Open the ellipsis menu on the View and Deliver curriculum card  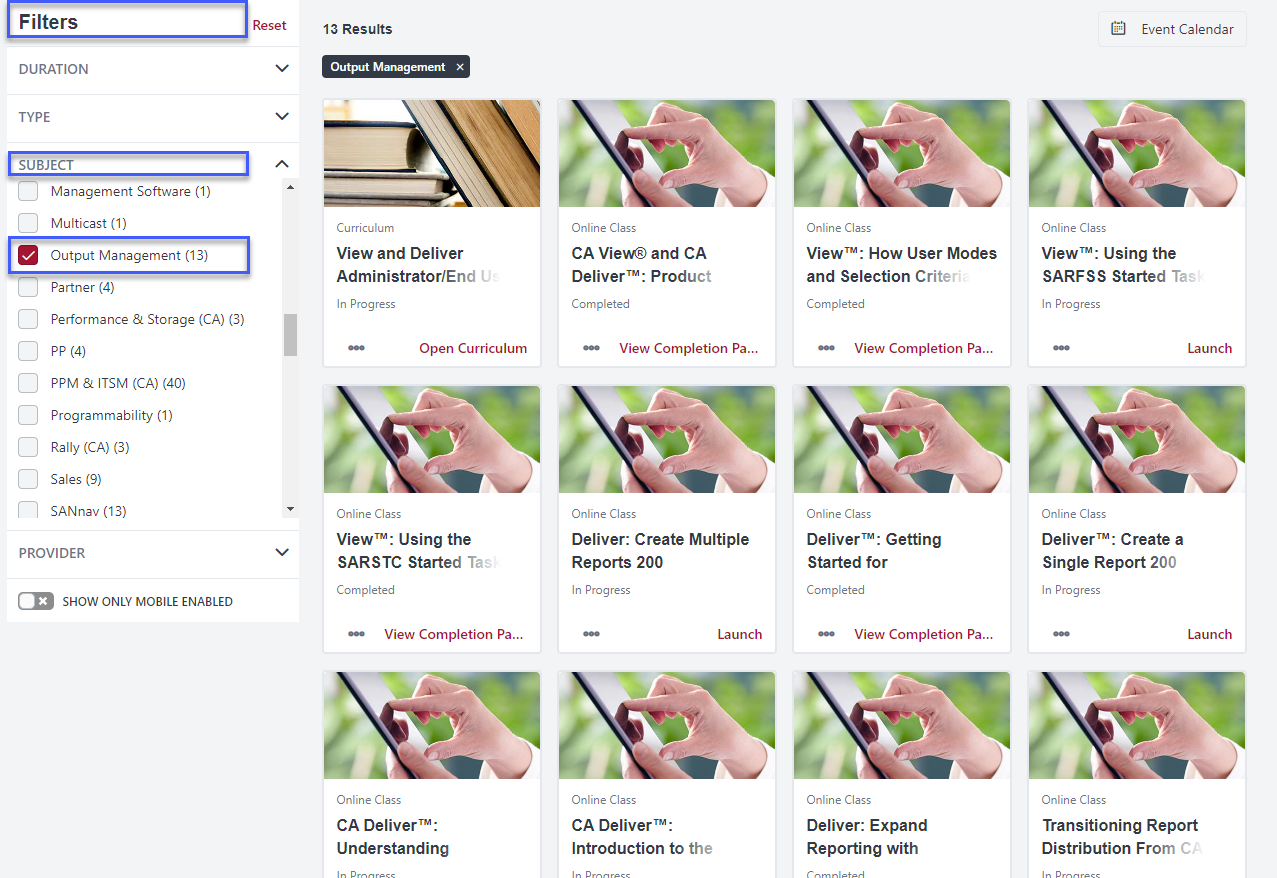(x=356, y=348)
